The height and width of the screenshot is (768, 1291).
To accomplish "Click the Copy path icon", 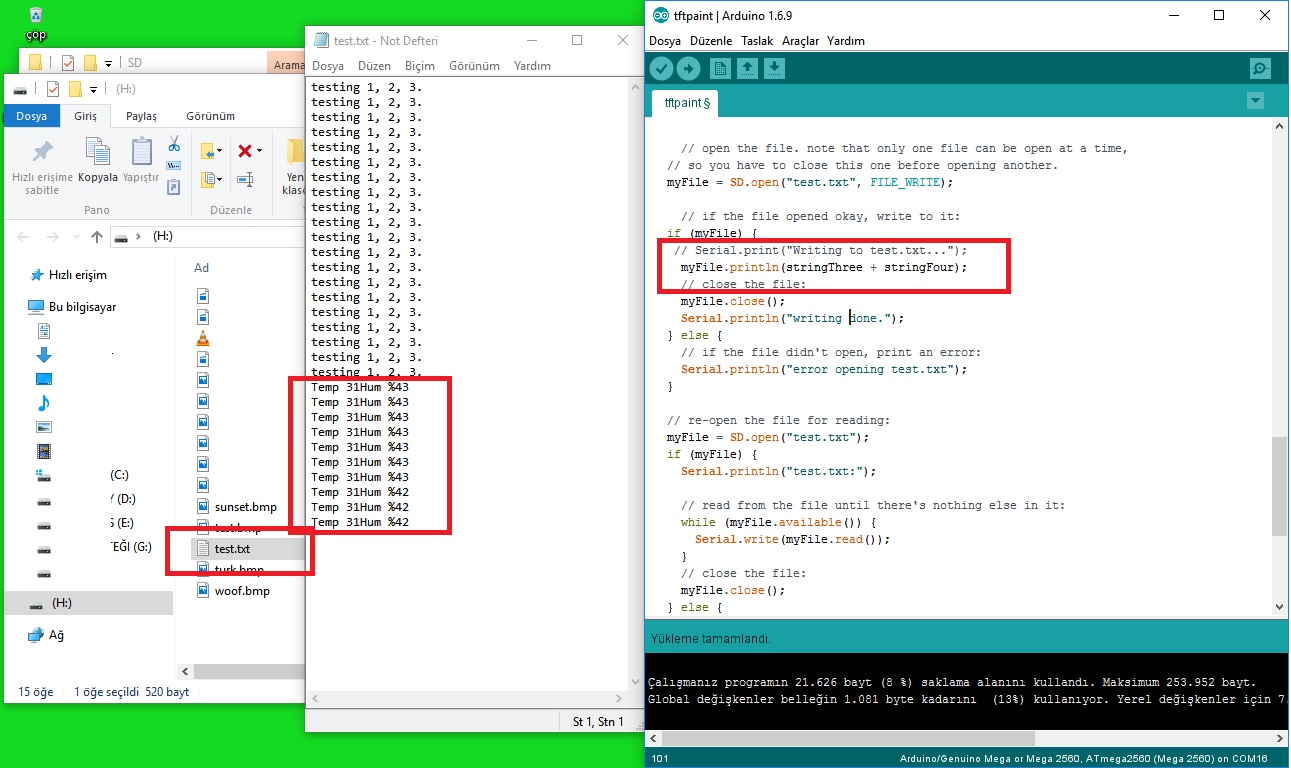I will tap(174, 165).
